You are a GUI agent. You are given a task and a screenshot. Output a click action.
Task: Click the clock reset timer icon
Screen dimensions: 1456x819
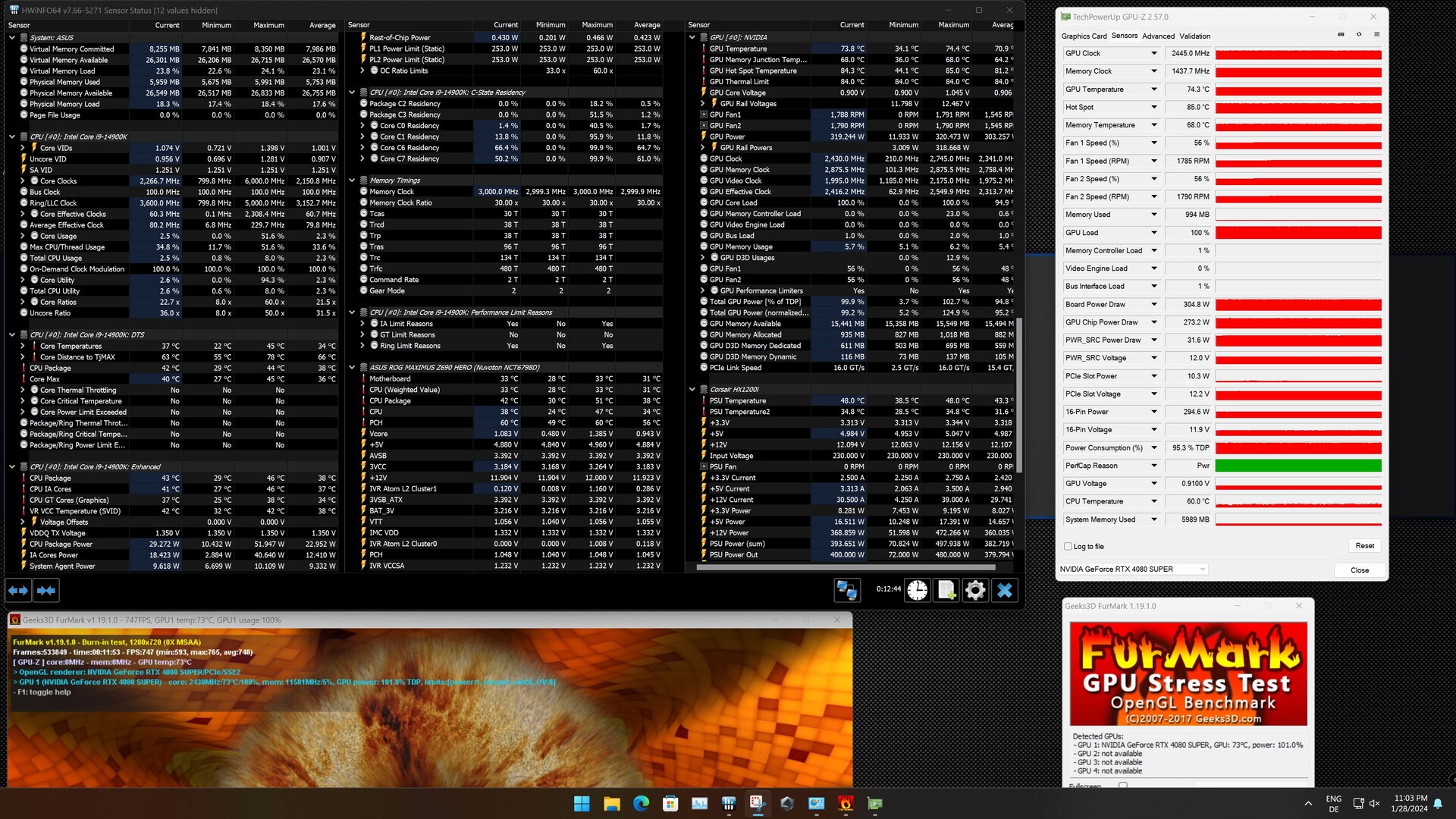pyautogui.click(x=918, y=590)
